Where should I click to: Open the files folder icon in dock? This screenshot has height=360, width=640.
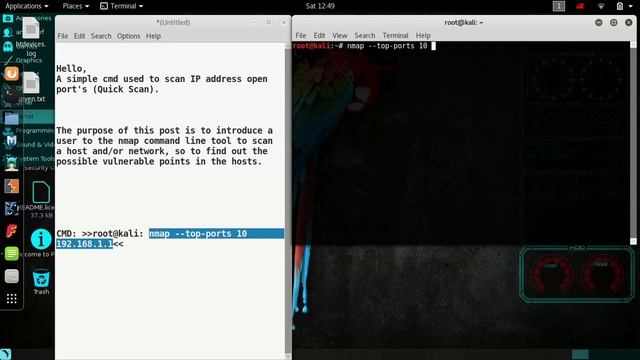coord(11,118)
